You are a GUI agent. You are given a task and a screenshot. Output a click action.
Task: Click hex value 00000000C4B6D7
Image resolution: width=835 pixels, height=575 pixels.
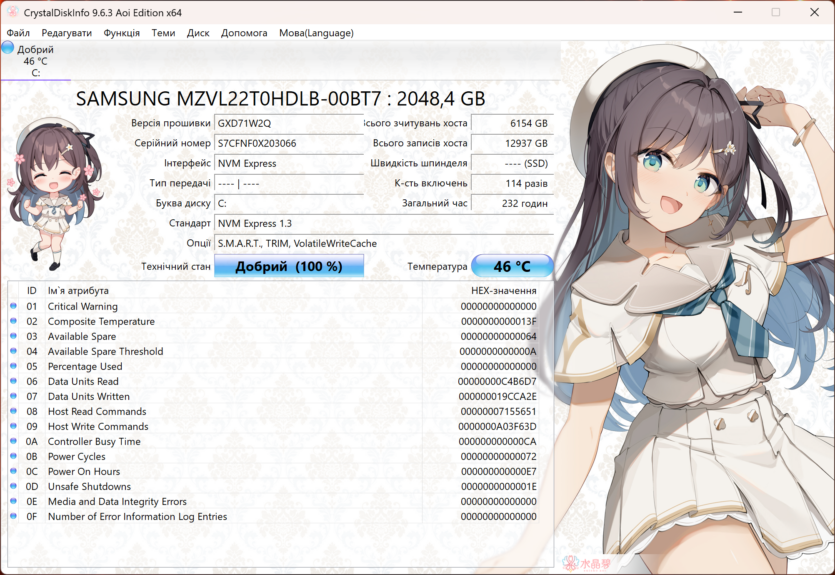click(x=497, y=382)
